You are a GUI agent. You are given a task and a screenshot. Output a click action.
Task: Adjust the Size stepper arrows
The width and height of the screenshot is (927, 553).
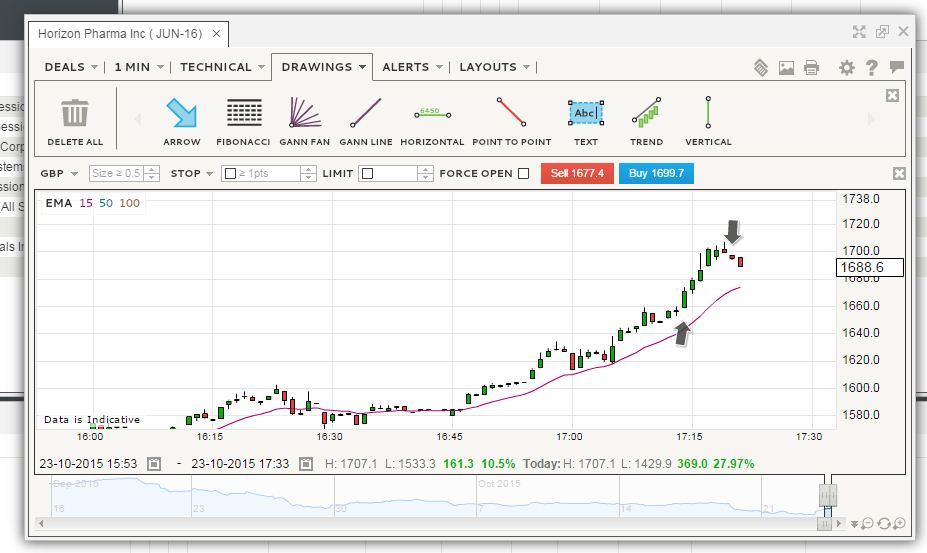pos(152,173)
